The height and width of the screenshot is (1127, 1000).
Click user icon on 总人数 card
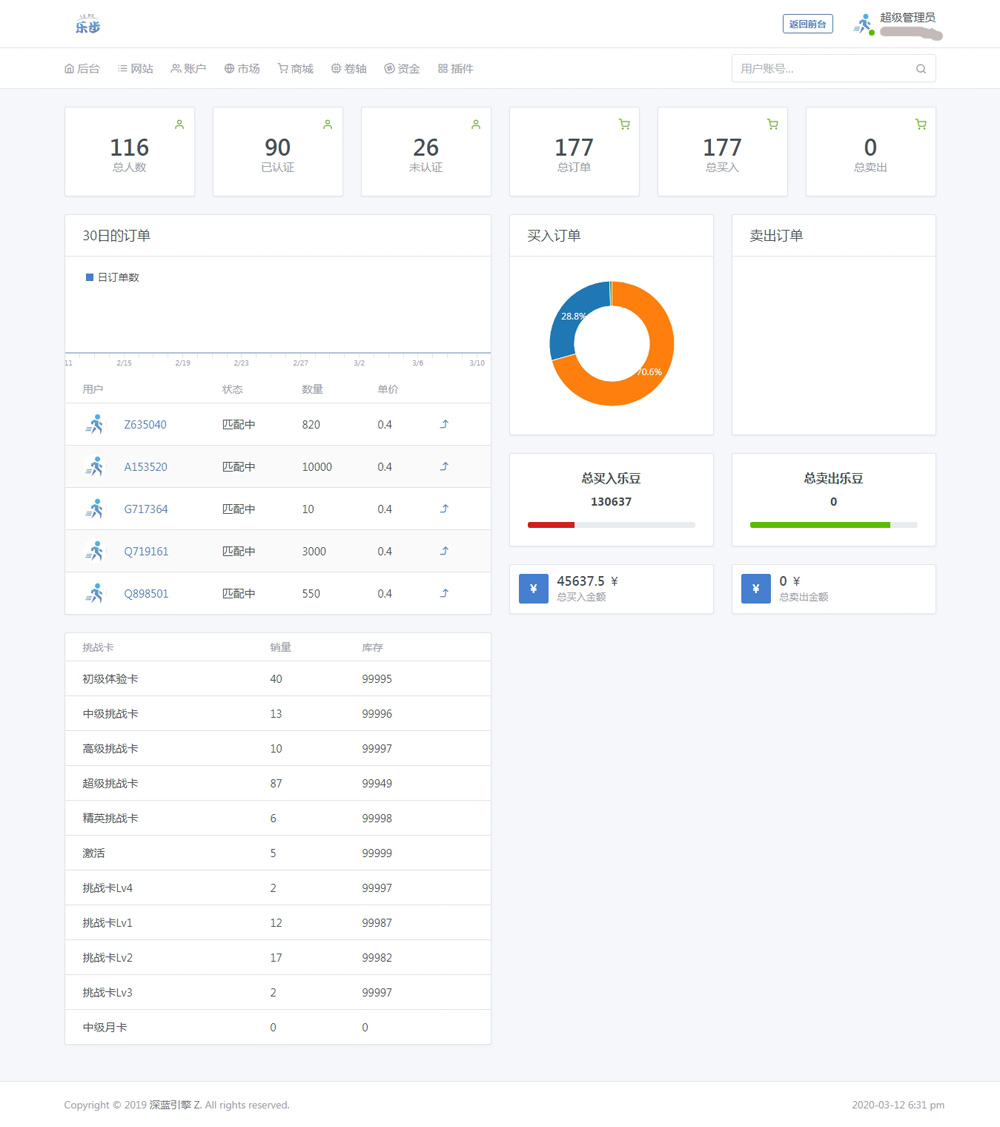click(x=180, y=125)
